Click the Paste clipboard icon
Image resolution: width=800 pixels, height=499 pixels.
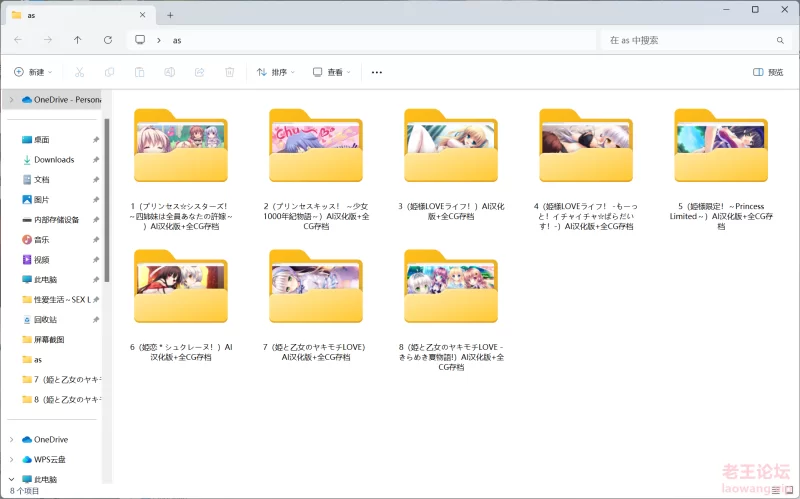tap(139, 72)
